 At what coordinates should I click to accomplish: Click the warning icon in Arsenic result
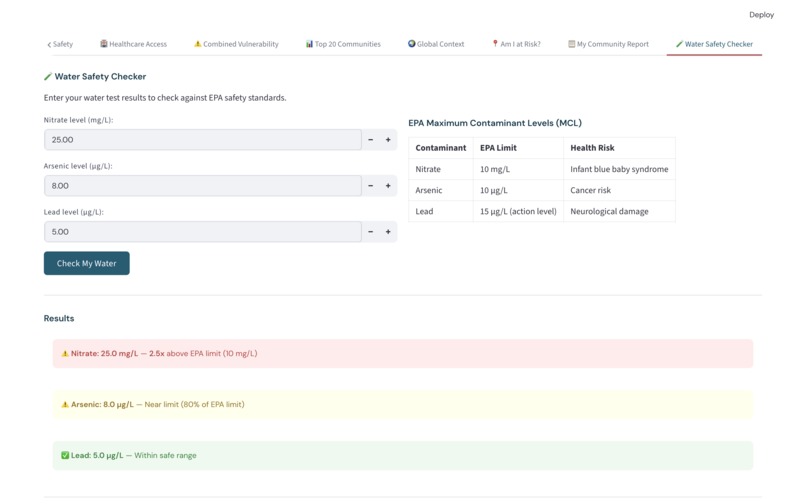[x=65, y=404]
